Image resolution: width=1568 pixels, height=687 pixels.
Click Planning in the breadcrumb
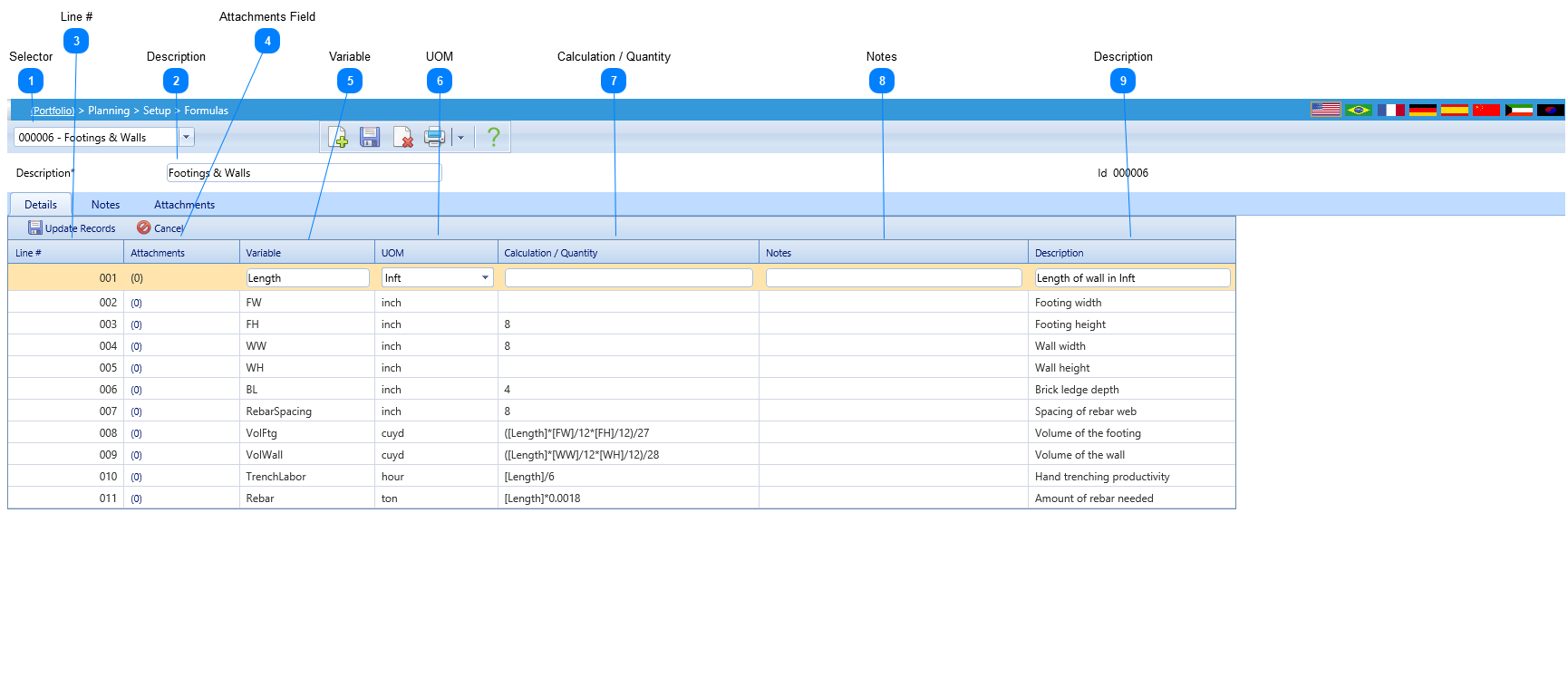click(109, 111)
